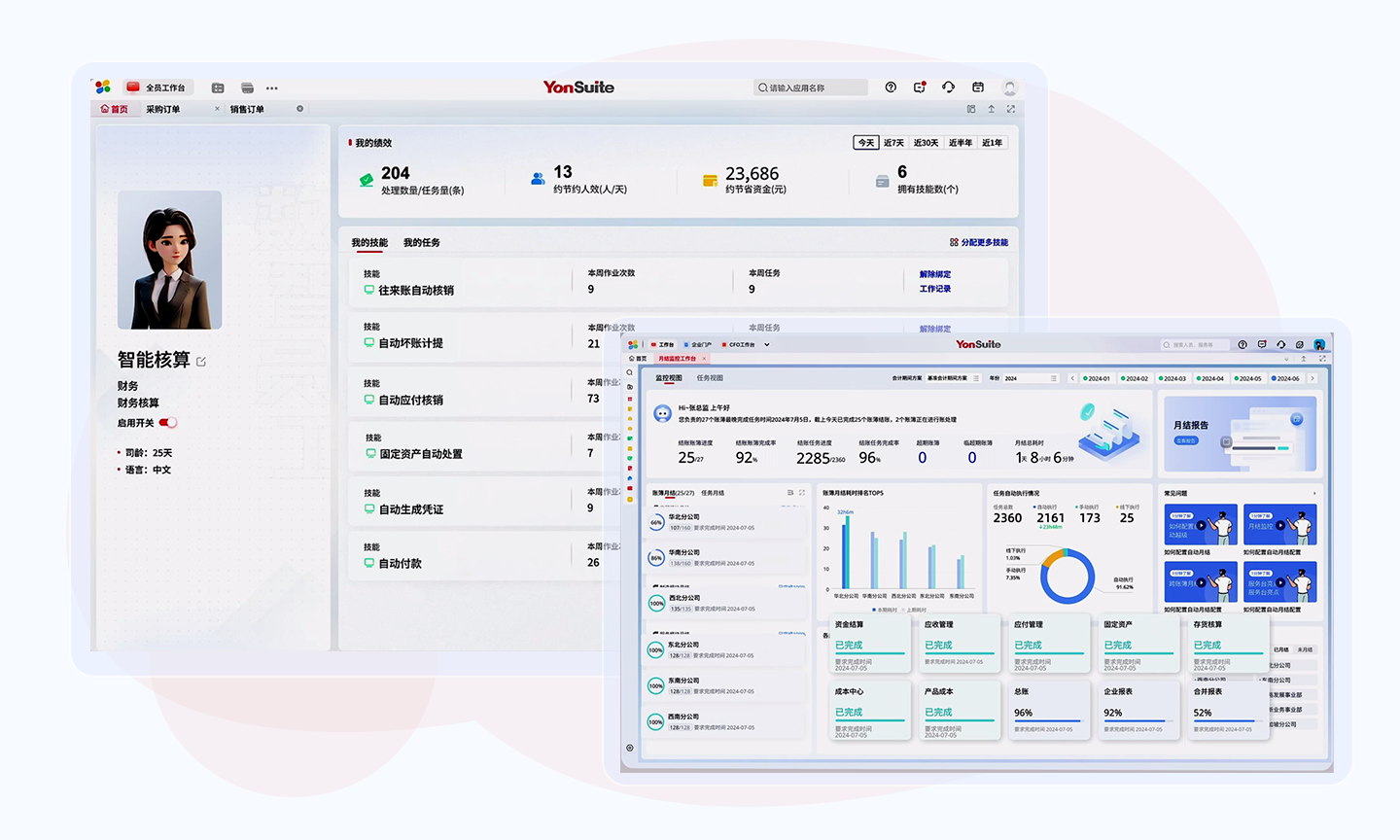1400x840 pixels.
Task: Click the colorful YonSuite app launcher icon
Action: tap(103, 87)
